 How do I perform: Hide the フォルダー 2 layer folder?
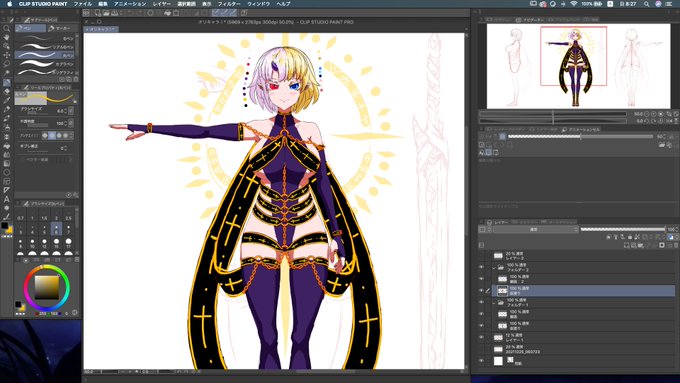(x=481, y=267)
